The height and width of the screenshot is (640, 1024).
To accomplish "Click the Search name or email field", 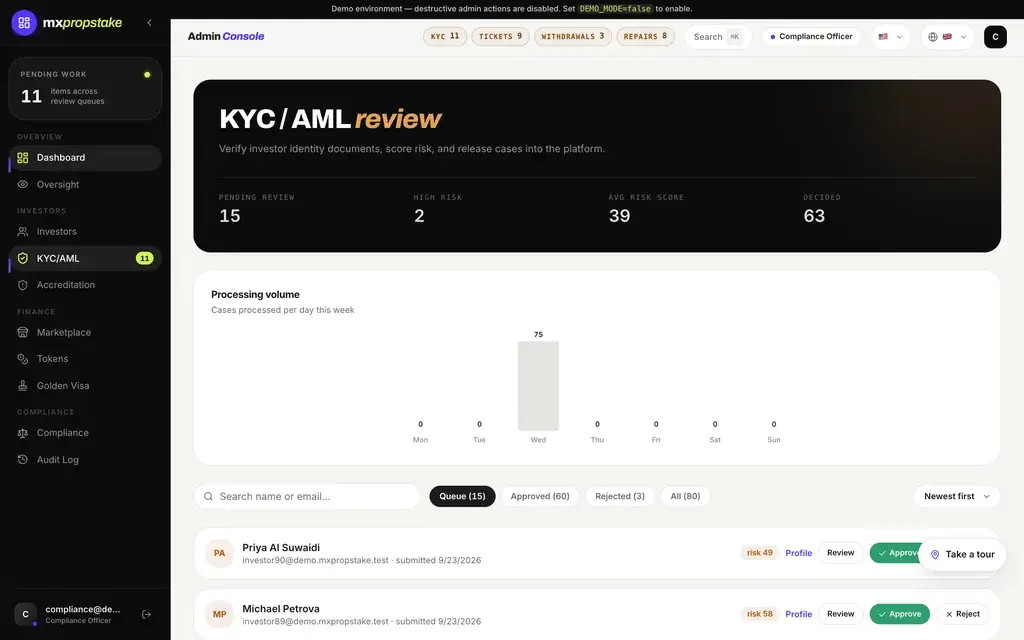I will coord(307,496).
